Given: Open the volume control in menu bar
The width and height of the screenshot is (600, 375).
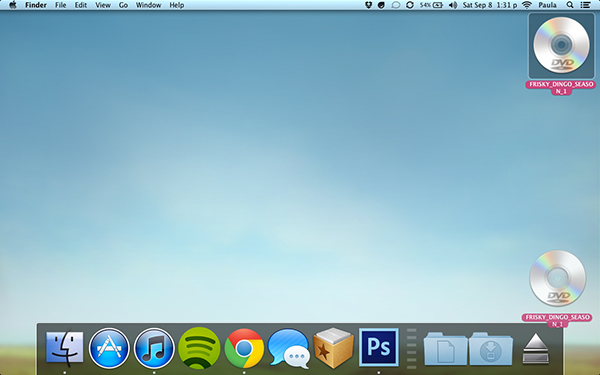Looking at the screenshot, I should [x=453, y=5].
